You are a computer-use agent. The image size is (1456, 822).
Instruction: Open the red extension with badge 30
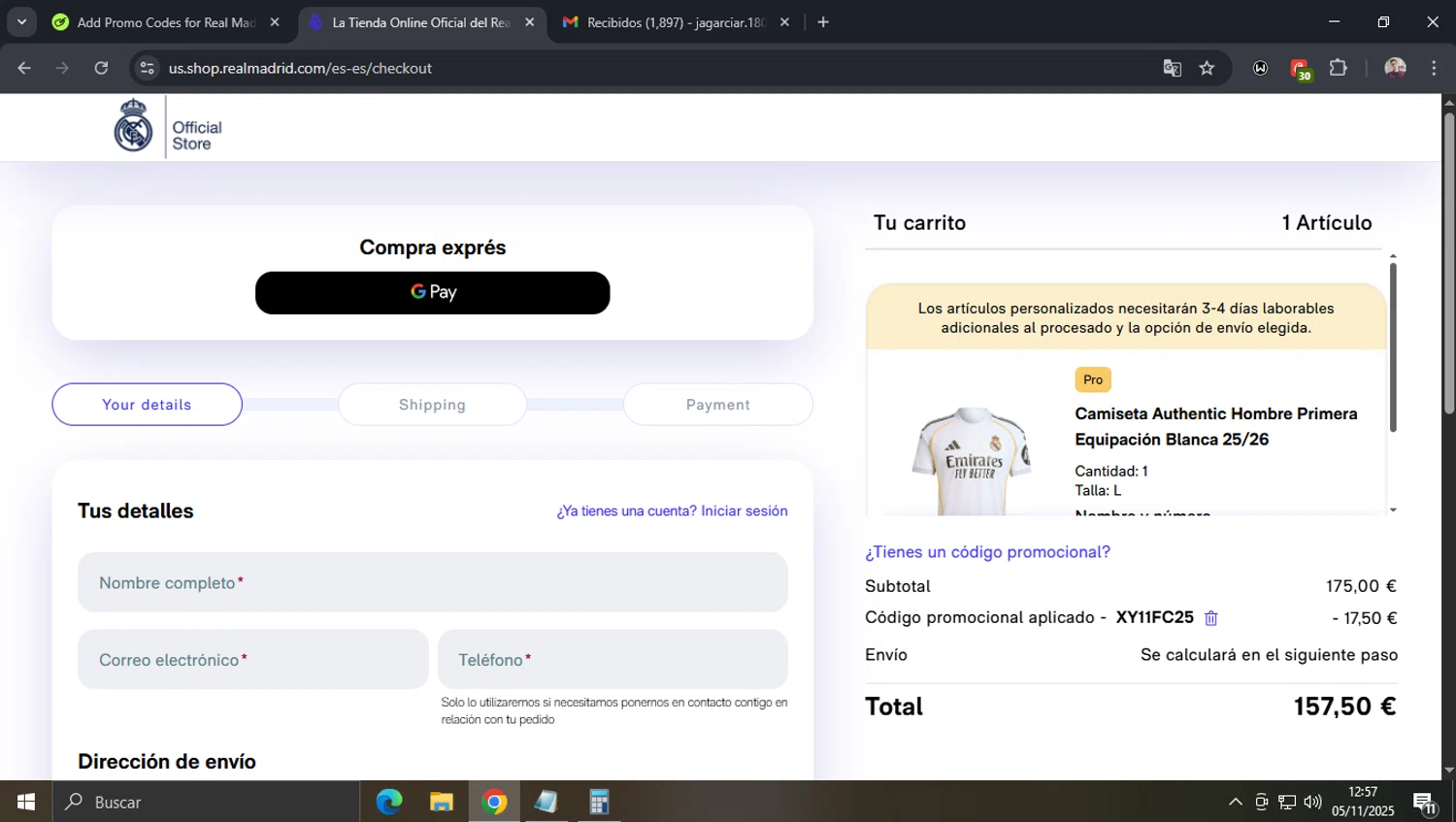tap(1300, 69)
